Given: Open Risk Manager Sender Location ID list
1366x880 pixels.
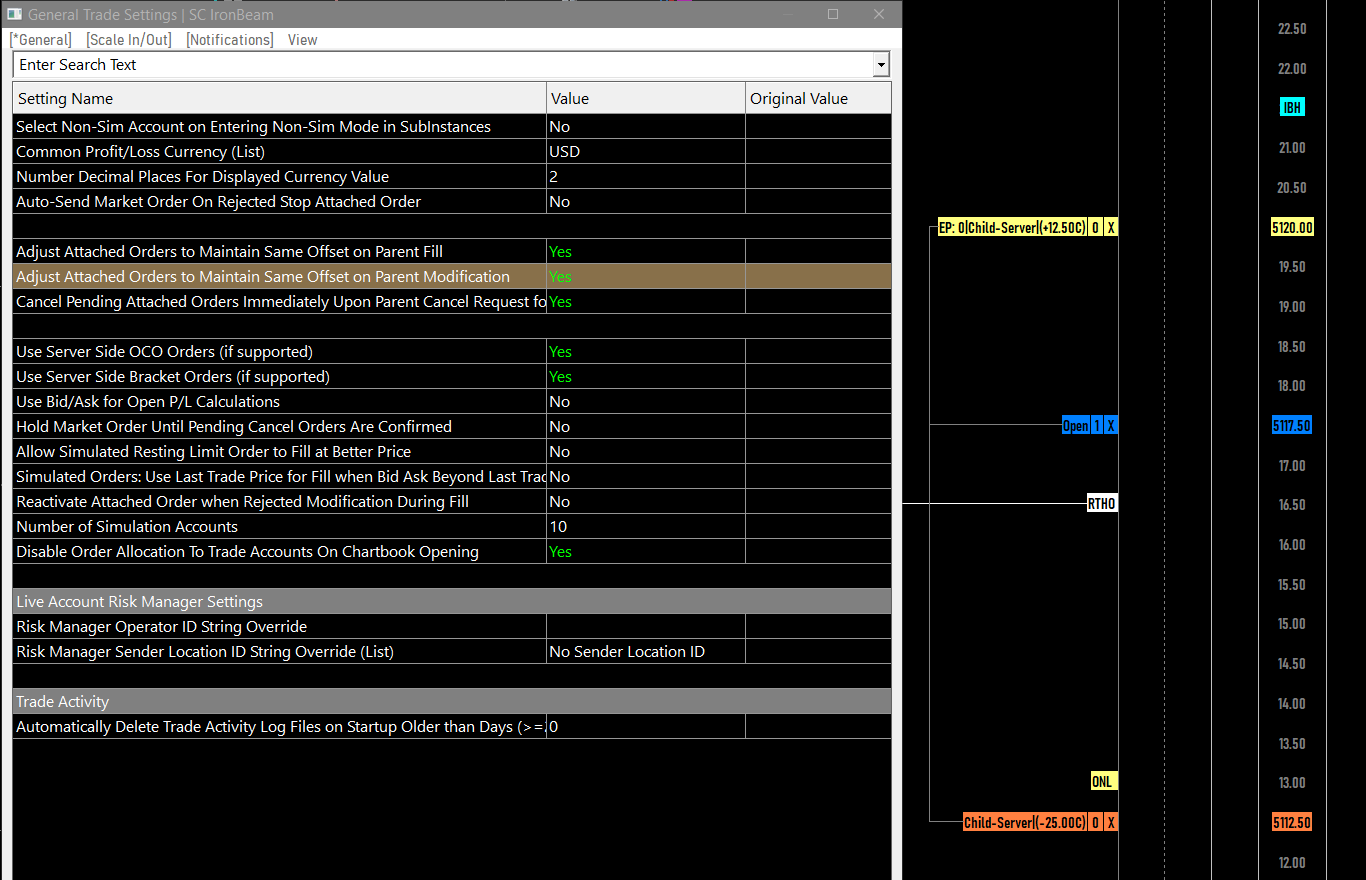Looking at the screenshot, I should (646, 652).
